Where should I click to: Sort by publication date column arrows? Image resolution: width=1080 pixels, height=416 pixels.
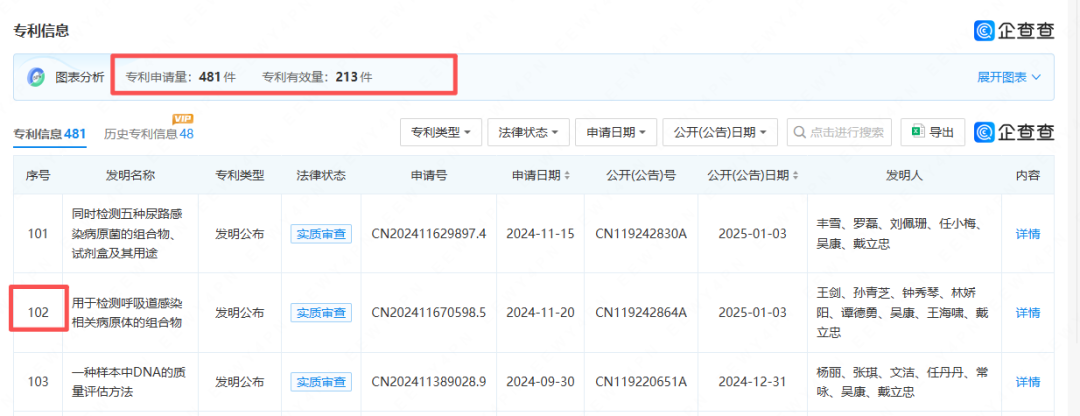click(793, 176)
